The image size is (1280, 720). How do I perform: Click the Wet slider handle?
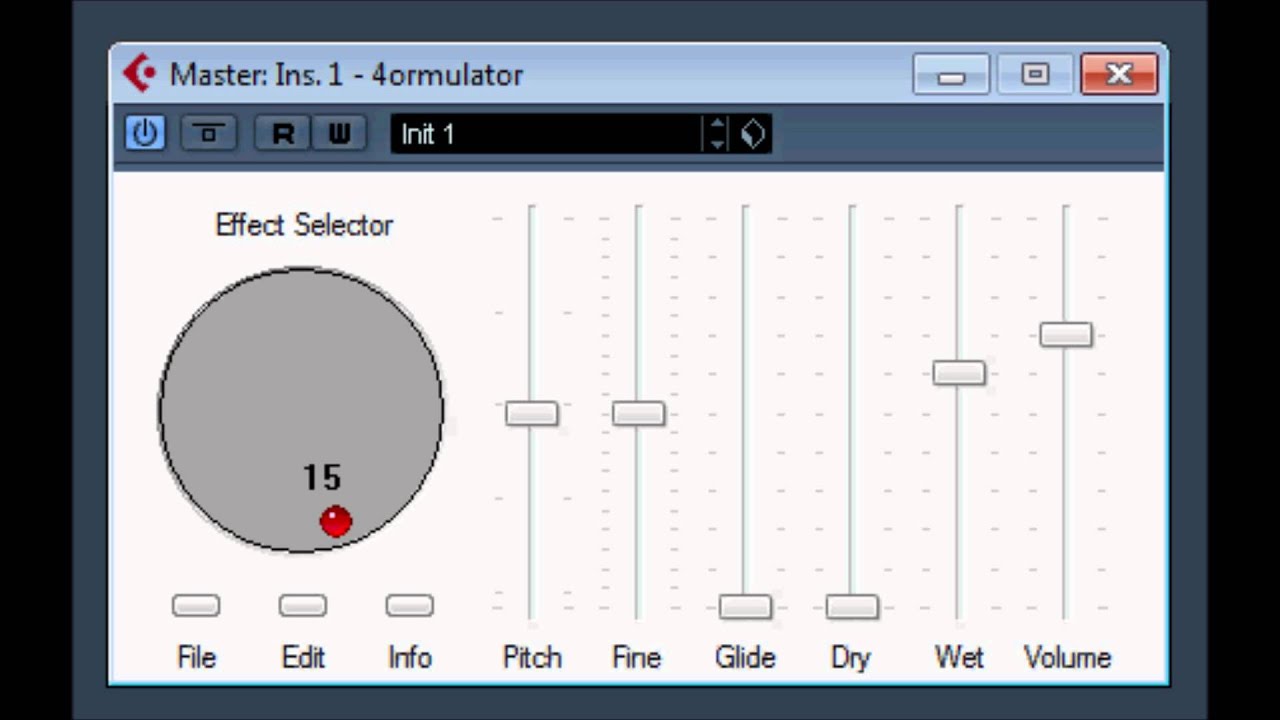pyautogui.click(x=959, y=372)
